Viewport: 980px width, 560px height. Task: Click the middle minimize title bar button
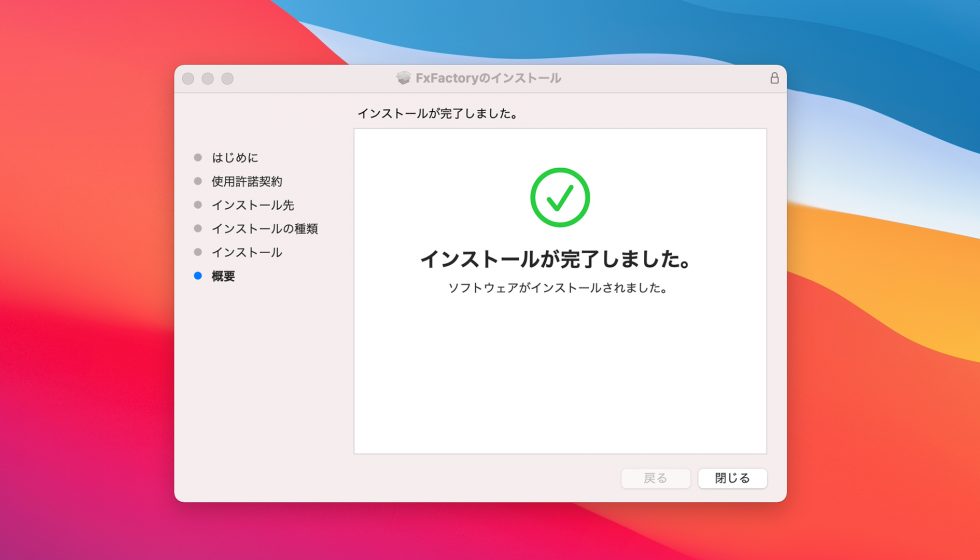pos(208,79)
